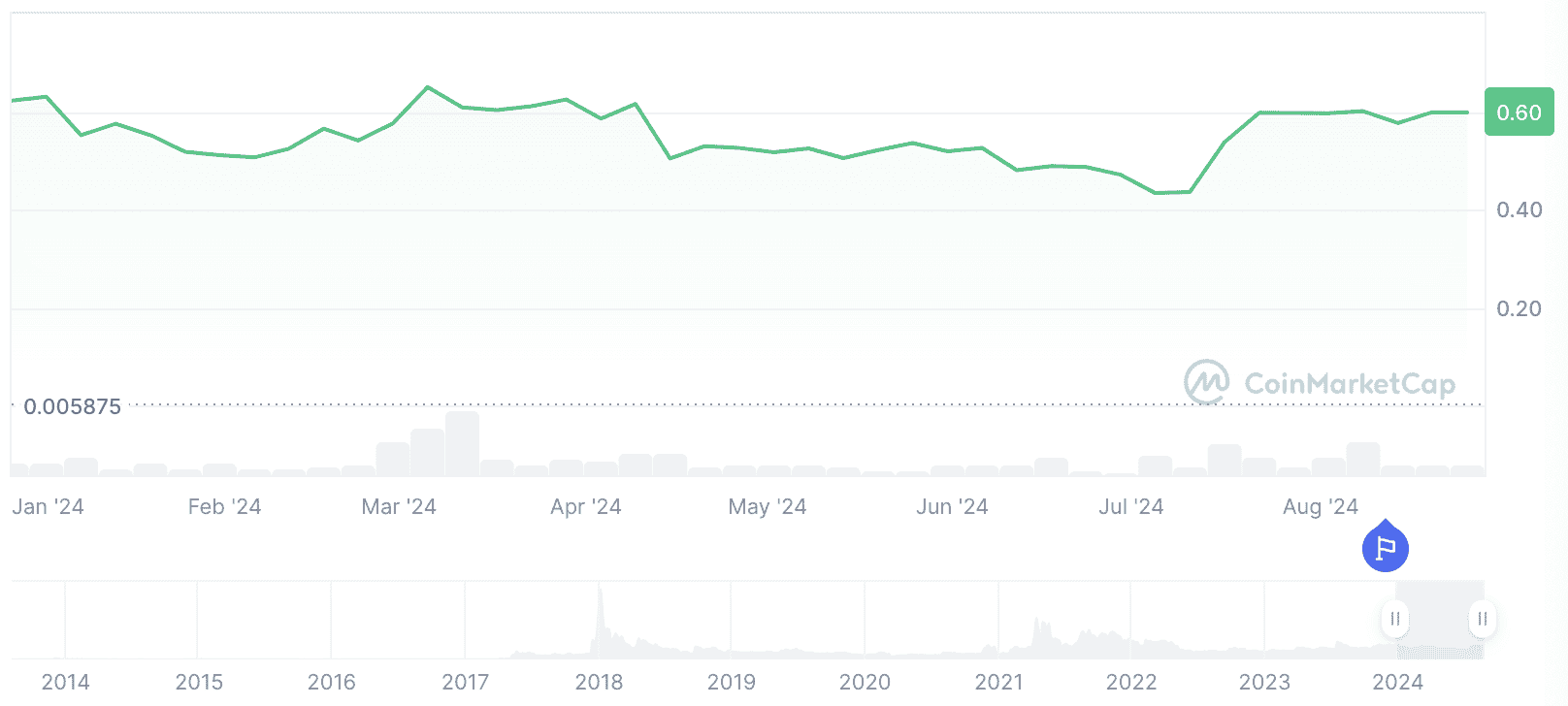Click the 0.40 y-axis price label
This screenshot has width=1568, height=706.
click(1519, 210)
